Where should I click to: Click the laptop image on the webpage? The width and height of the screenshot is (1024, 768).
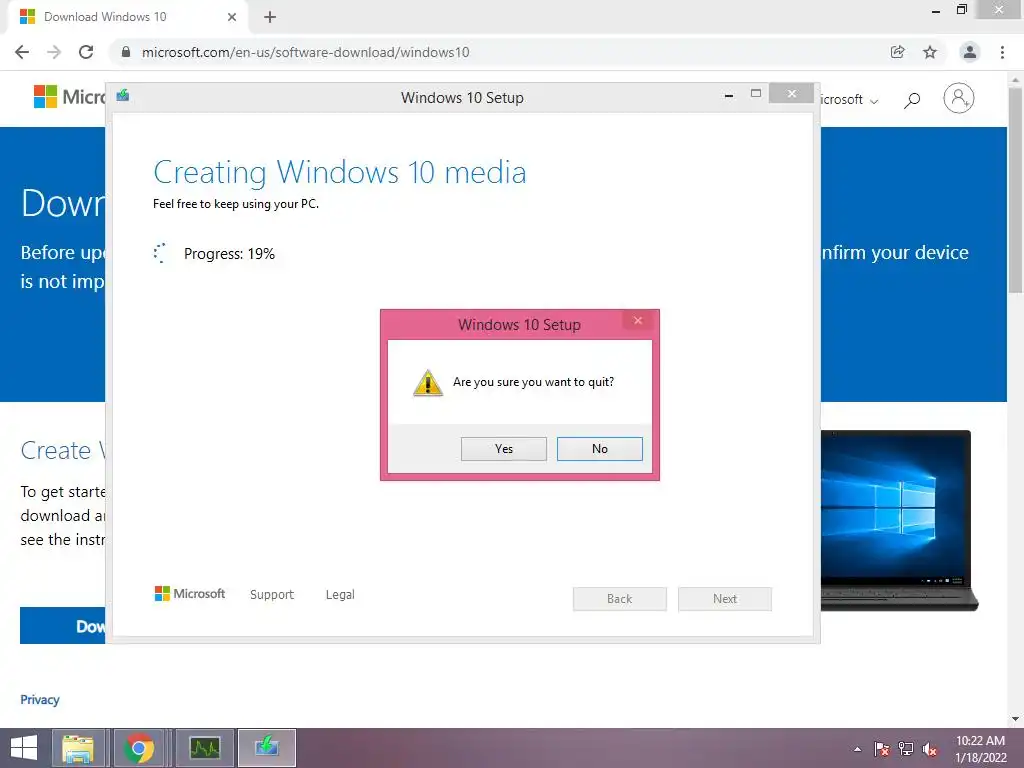(x=899, y=520)
